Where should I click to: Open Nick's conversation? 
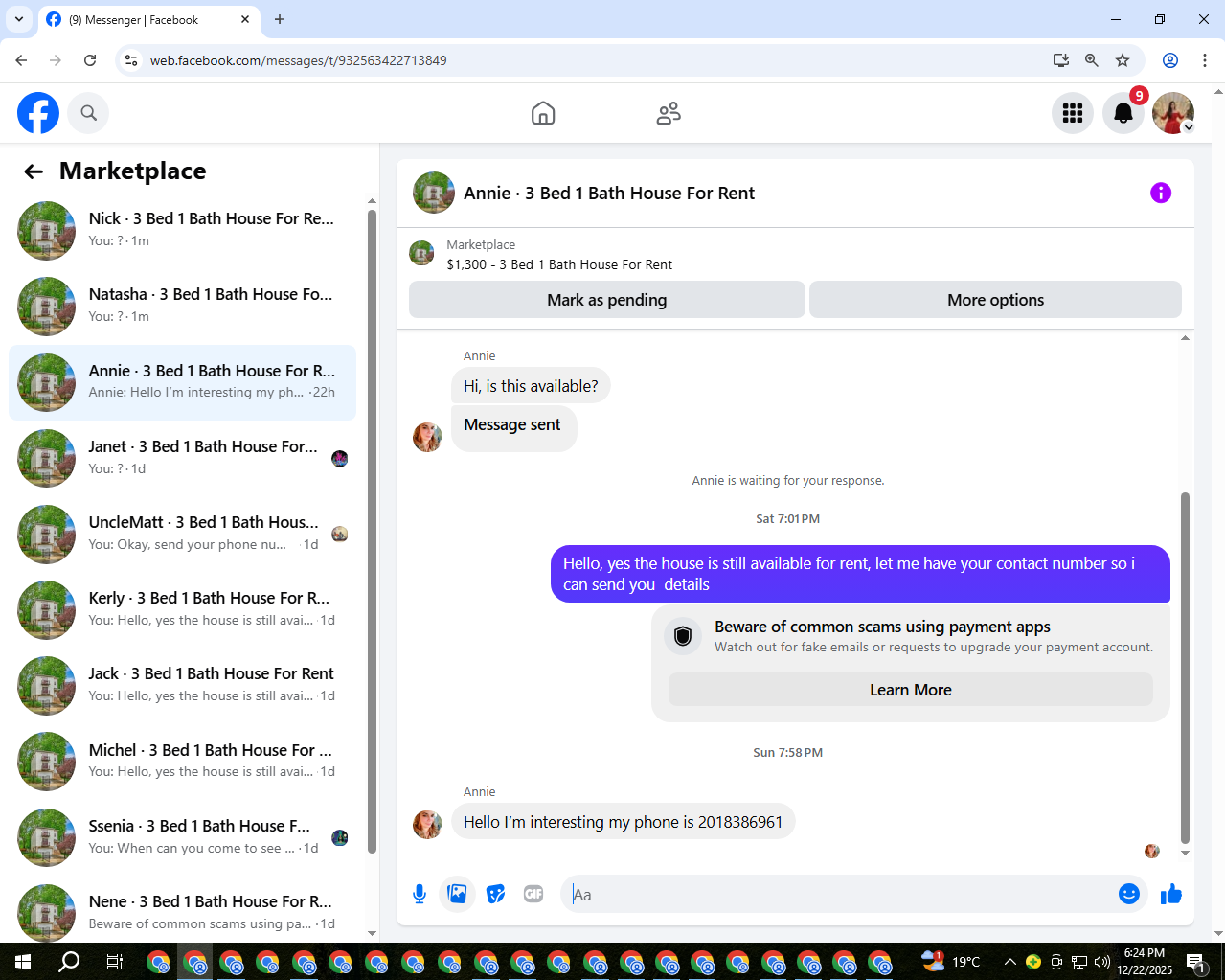click(183, 231)
